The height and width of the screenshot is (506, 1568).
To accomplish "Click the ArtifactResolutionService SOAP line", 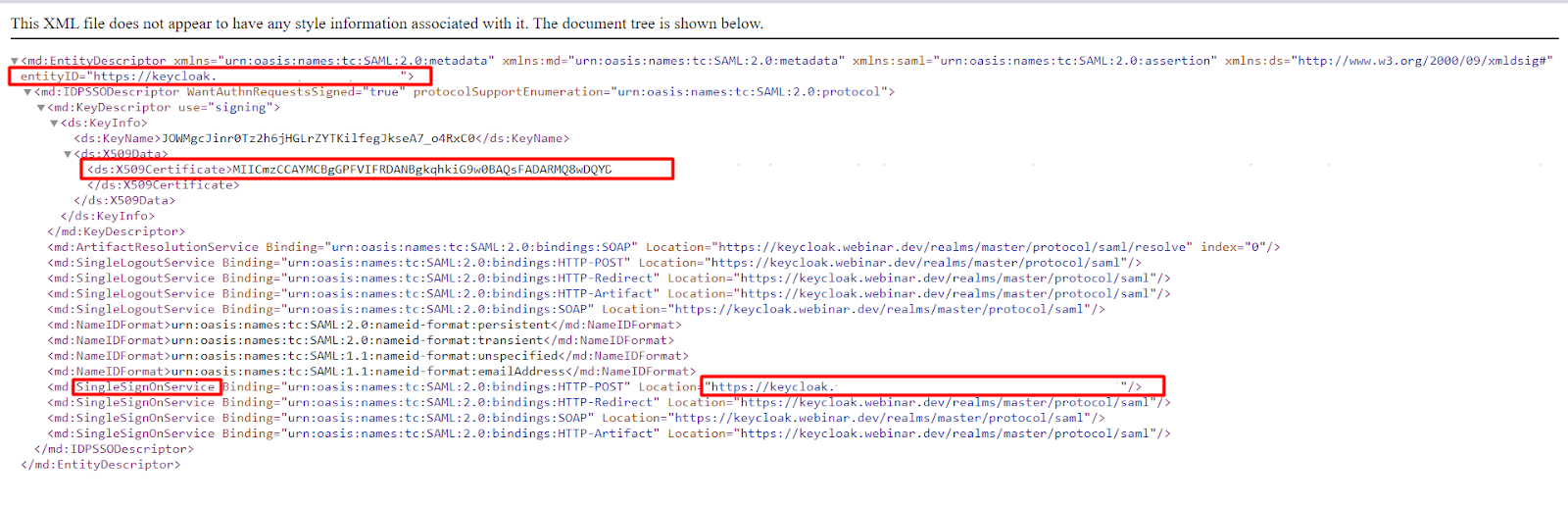I will coord(663,247).
